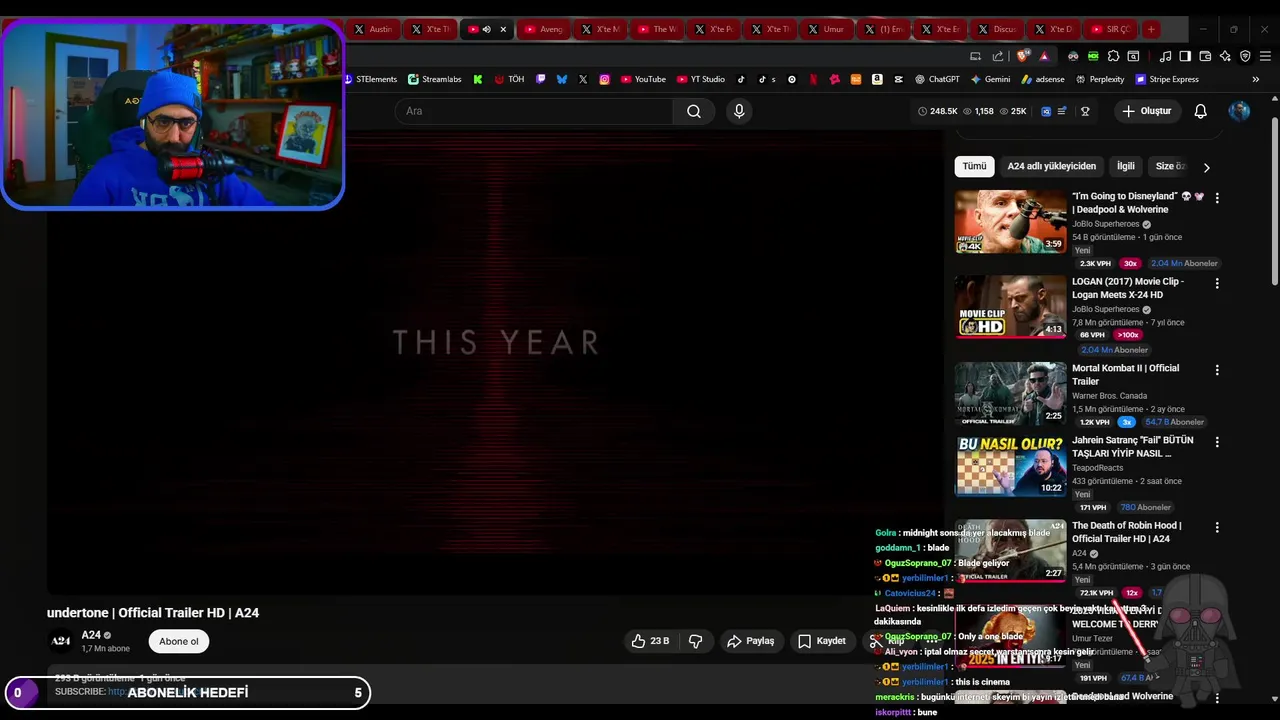Screen dimensions: 1280x720
Task: Open Brave Shields lion icon
Action: pos(1021,56)
